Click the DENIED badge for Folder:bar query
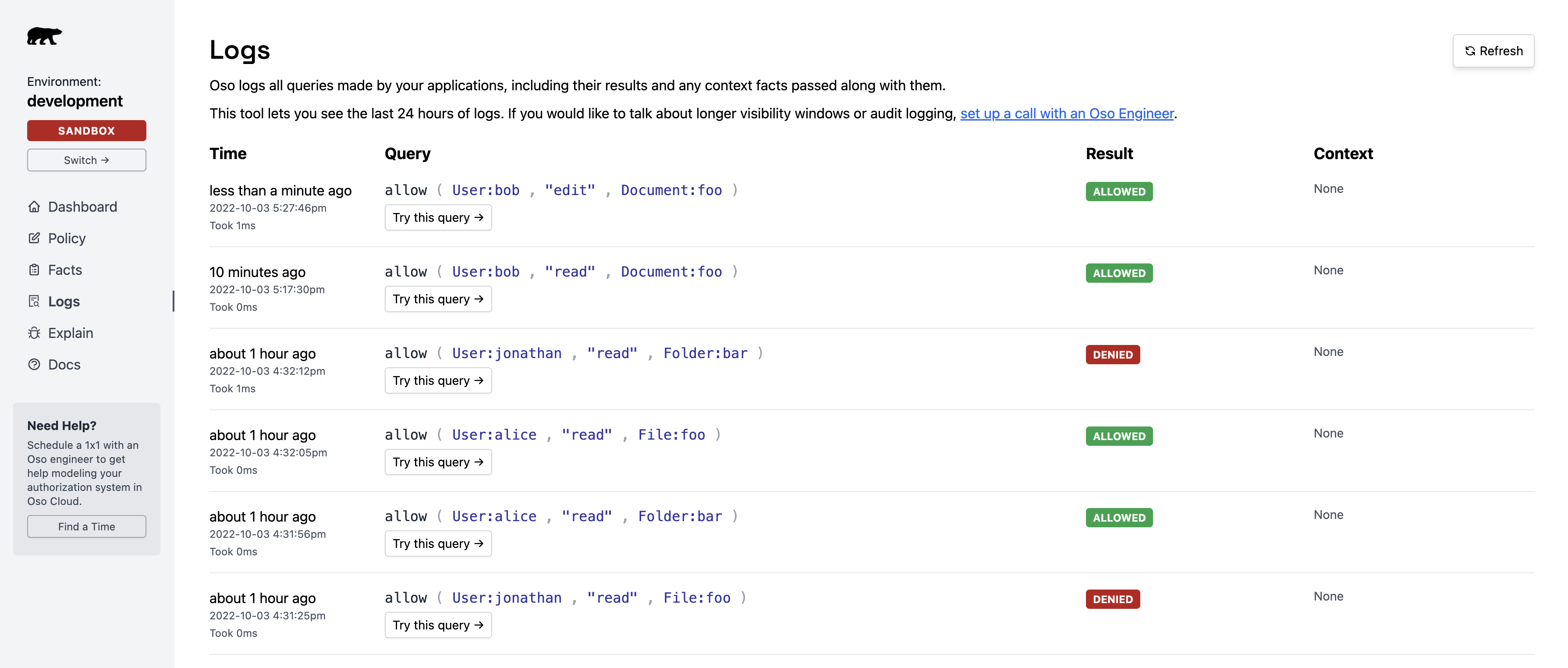1568x668 pixels. click(1112, 355)
